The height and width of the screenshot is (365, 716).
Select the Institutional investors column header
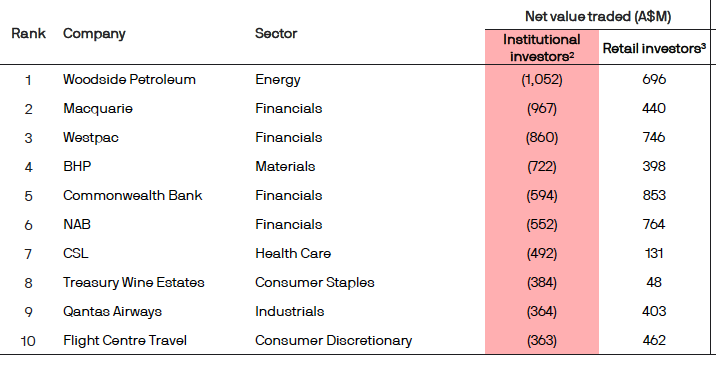click(542, 48)
